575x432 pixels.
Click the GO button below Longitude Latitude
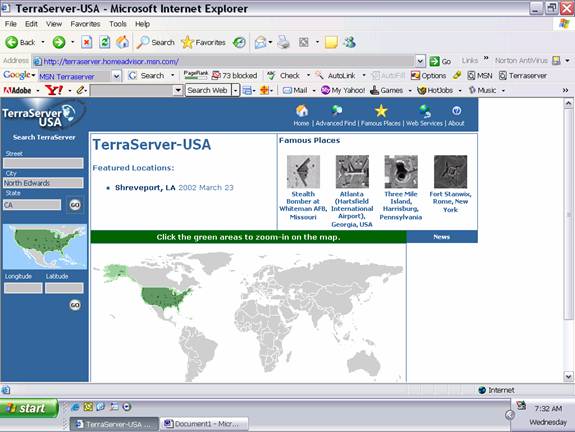pos(75,305)
